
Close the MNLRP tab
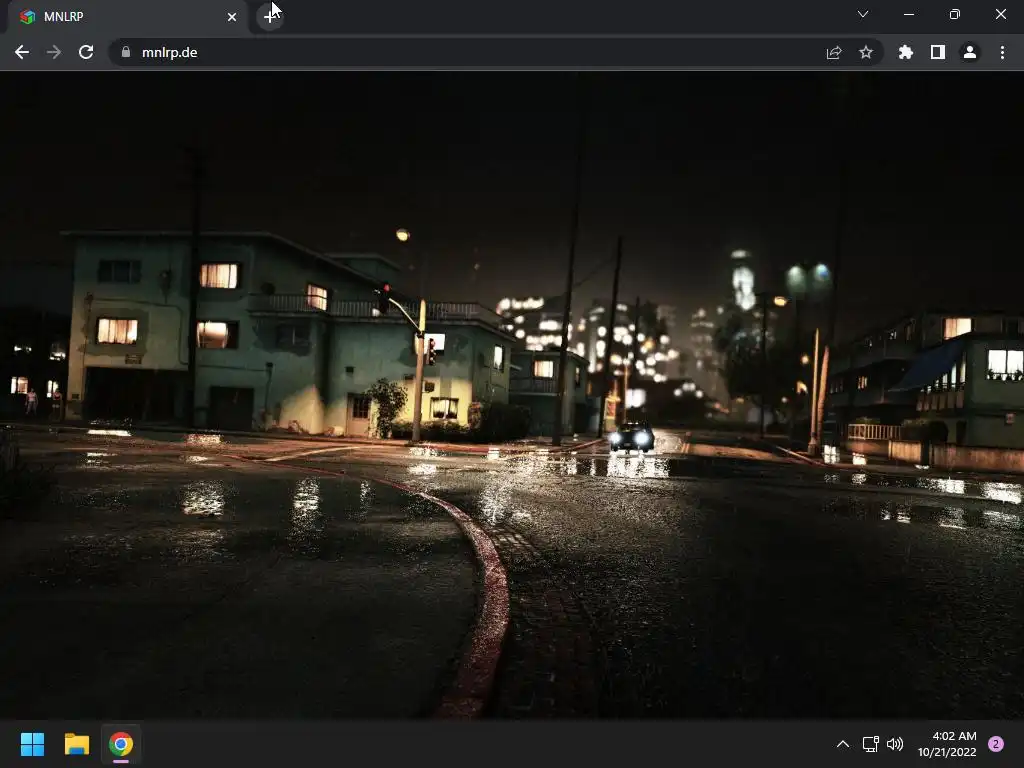coord(232,17)
